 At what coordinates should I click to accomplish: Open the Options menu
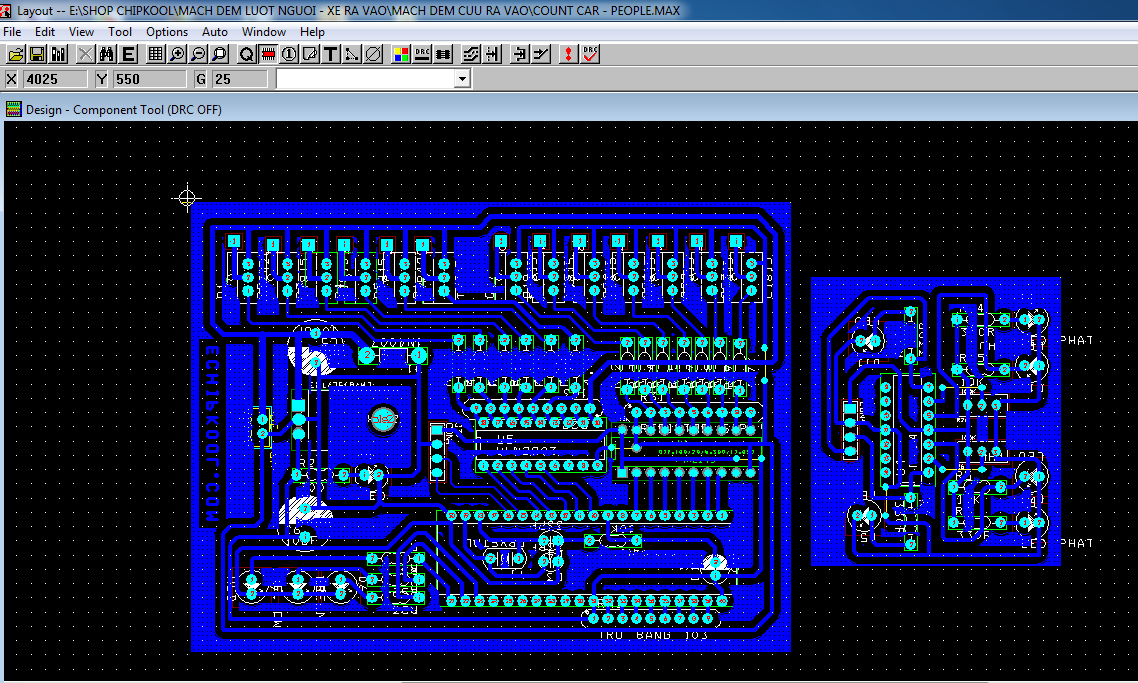point(167,31)
